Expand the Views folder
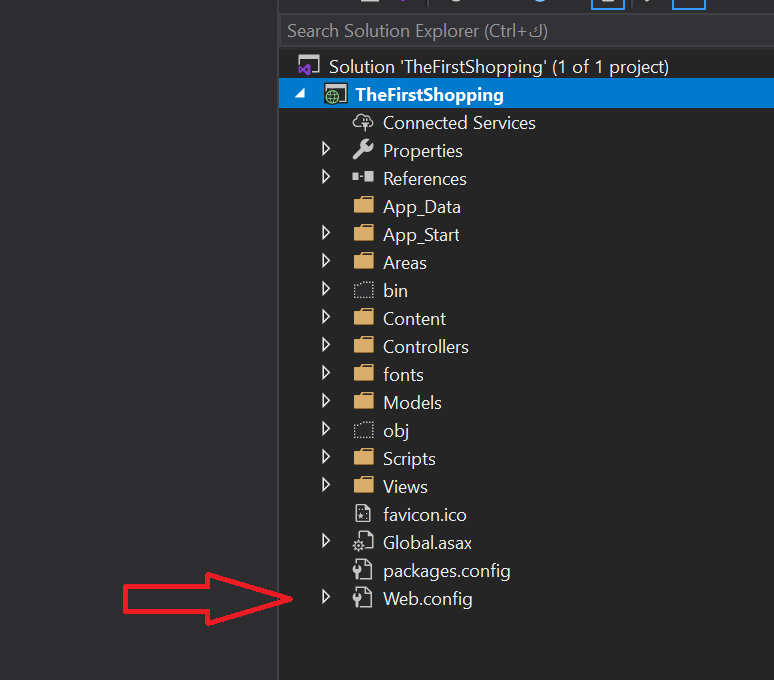This screenshot has width=774, height=680. coord(326,485)
